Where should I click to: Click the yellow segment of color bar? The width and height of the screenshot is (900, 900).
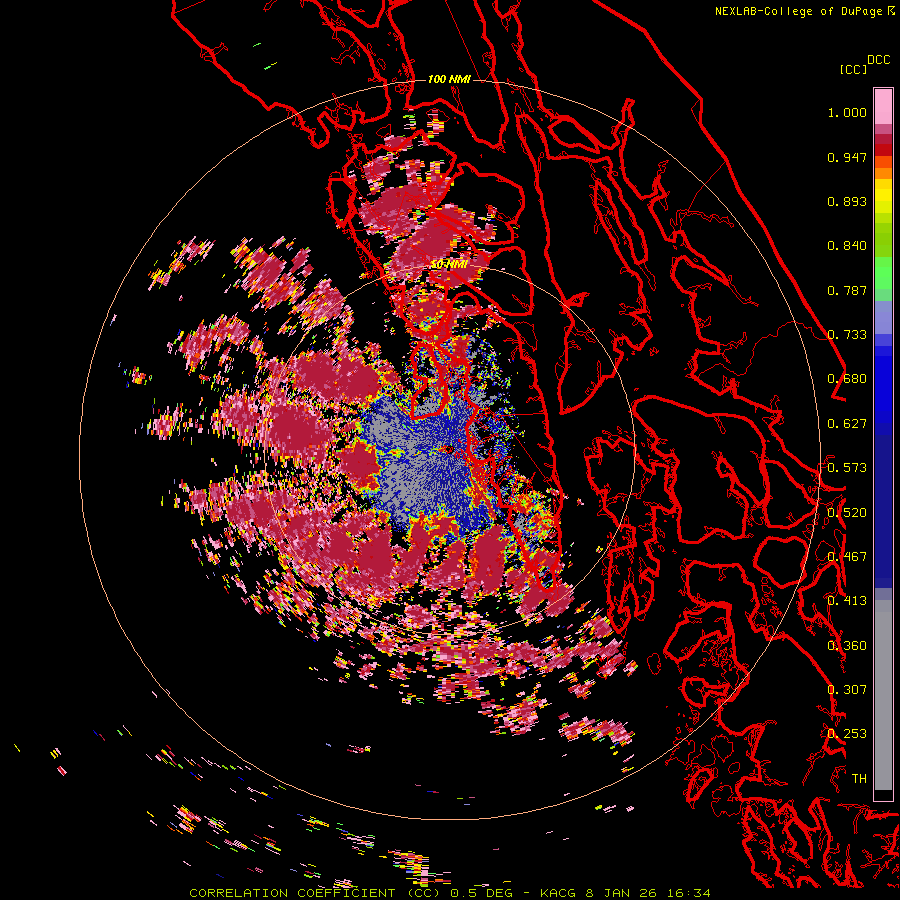tap(883, 197)
